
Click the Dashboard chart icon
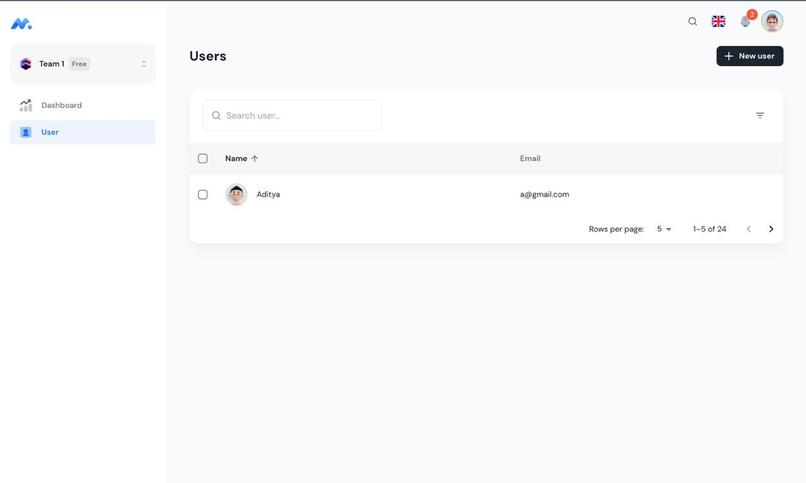26,105
